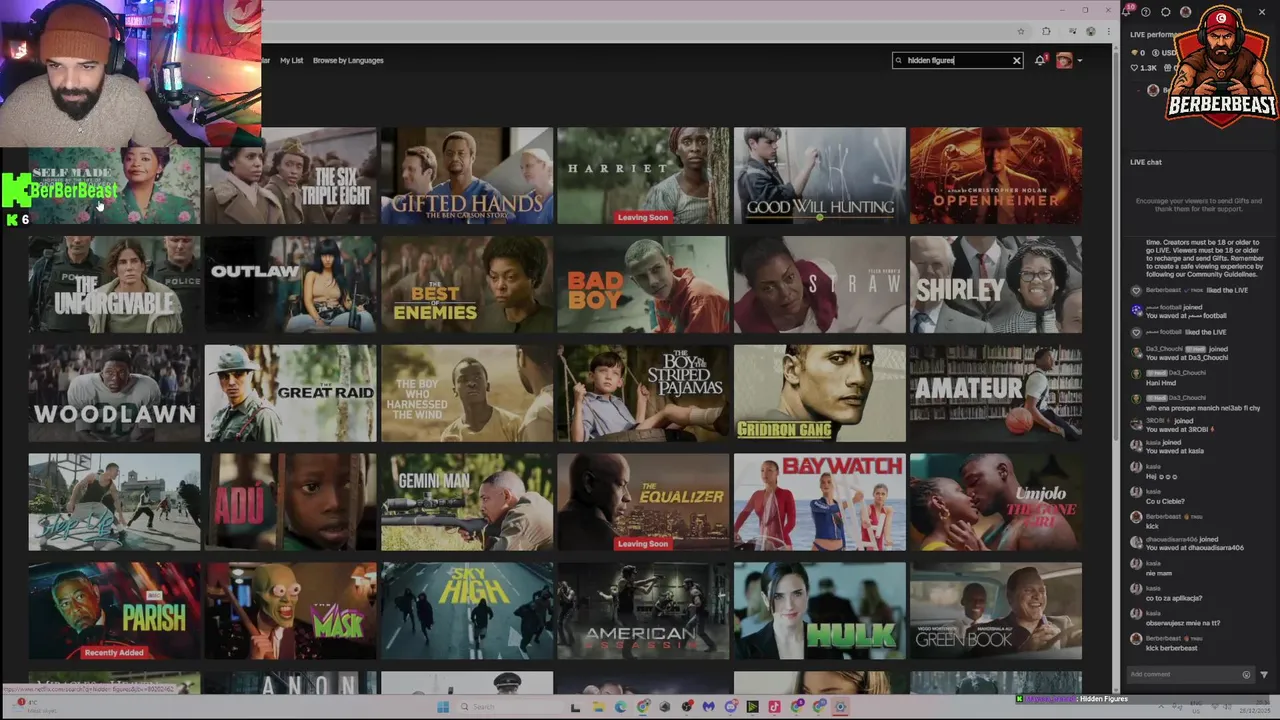Close the TikTok LIVE panel
1280x720 pixels.
(1263, 12)
